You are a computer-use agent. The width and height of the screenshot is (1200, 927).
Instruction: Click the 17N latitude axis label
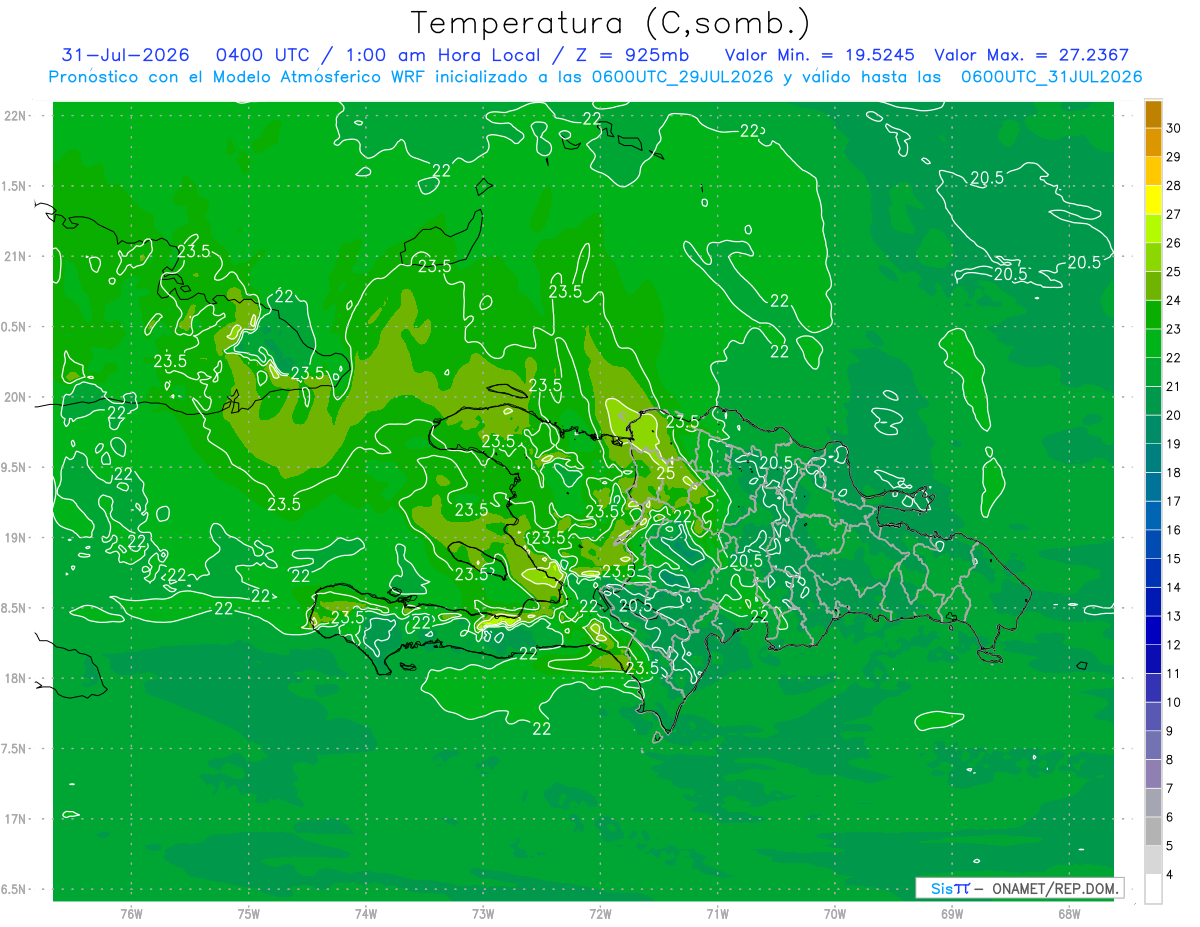coord(15,819)
